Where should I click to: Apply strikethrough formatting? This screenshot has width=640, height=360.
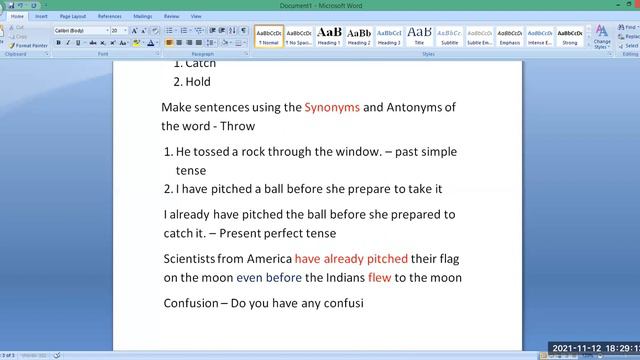coord(93,43)
